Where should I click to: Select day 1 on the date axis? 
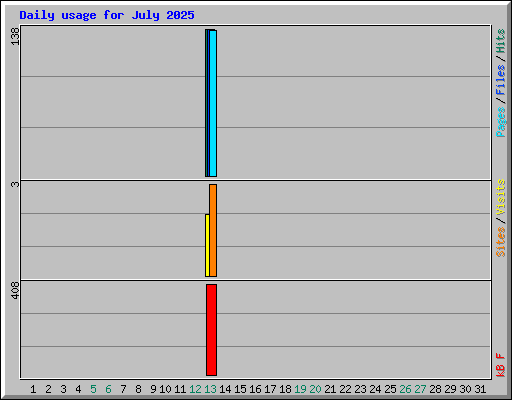pyautogui.click(x=33, y=389)
